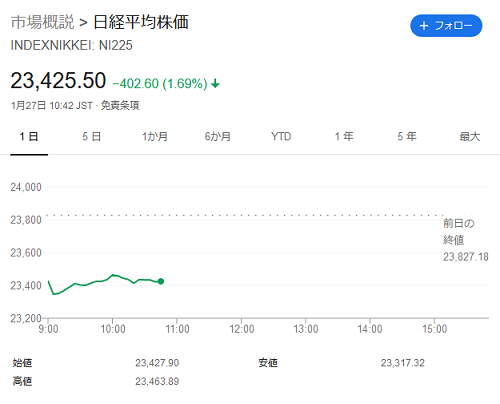Switch to the 5日 tab
This screenshot has height=404, width=500.
92,137
